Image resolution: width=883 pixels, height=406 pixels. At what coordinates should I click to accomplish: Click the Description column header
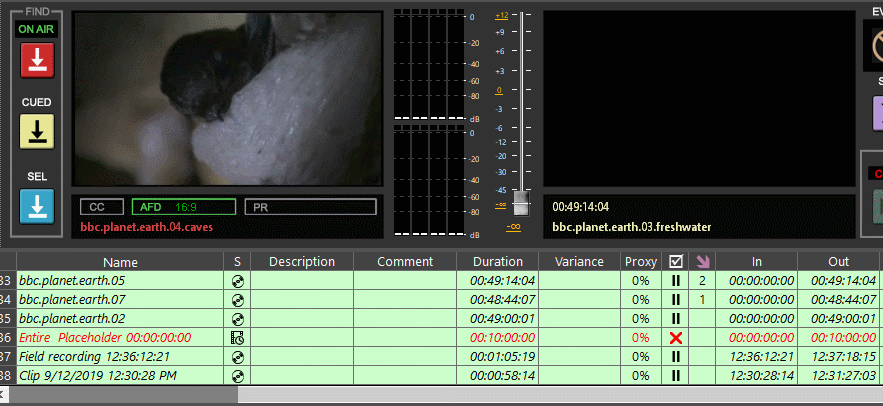pyautogui.click(x=302, y=261)
